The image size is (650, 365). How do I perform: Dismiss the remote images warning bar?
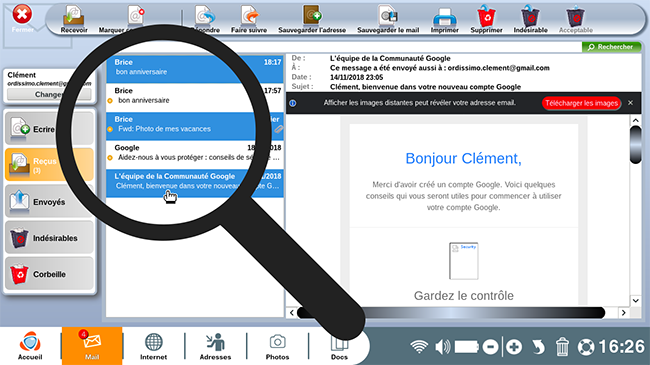tap(631, 103)
